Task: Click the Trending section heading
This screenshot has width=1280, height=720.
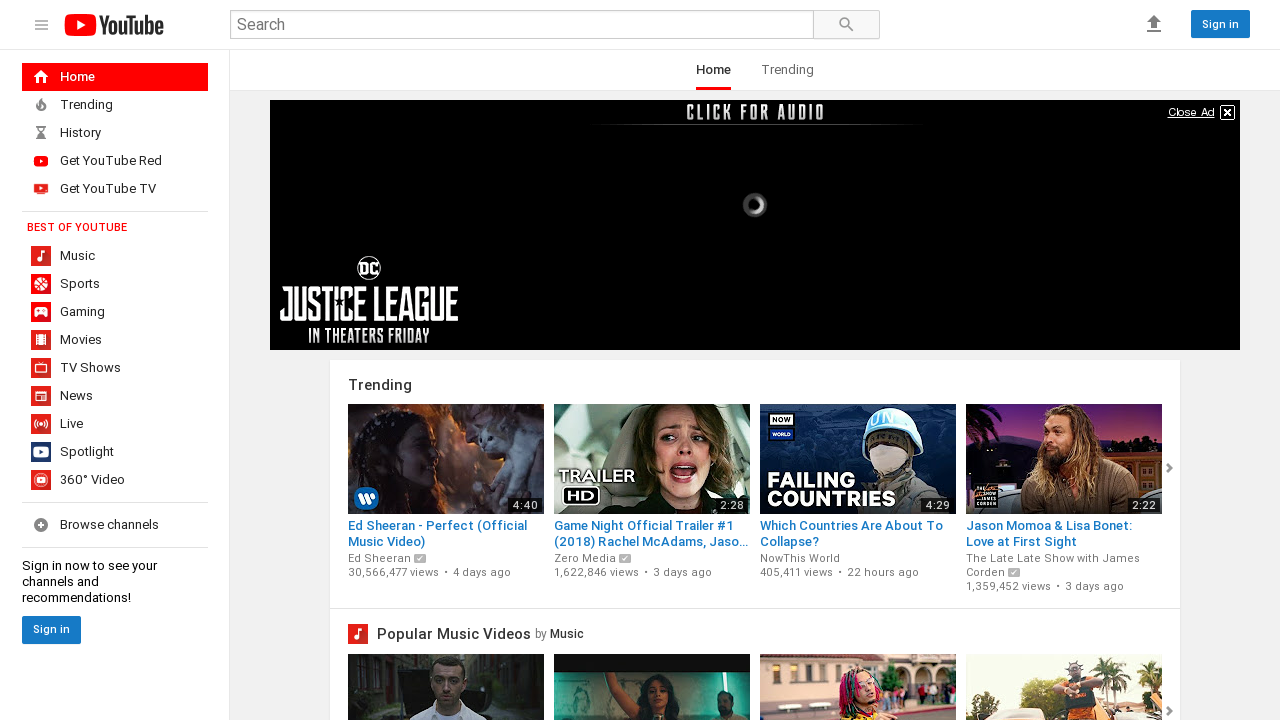Action: pos(380,385)
